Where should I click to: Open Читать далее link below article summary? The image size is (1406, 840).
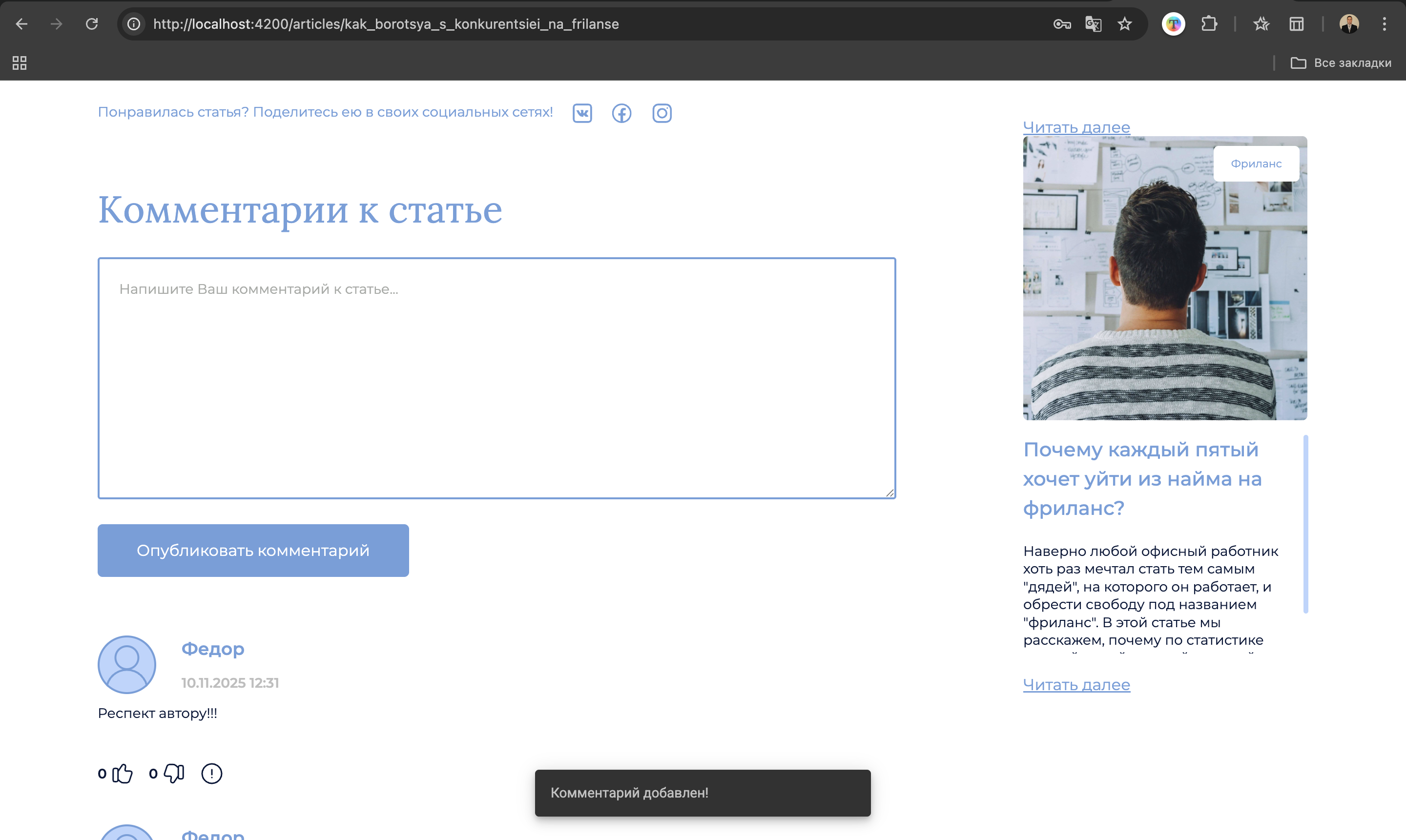pyautogui.click(x=1076, y=684)
